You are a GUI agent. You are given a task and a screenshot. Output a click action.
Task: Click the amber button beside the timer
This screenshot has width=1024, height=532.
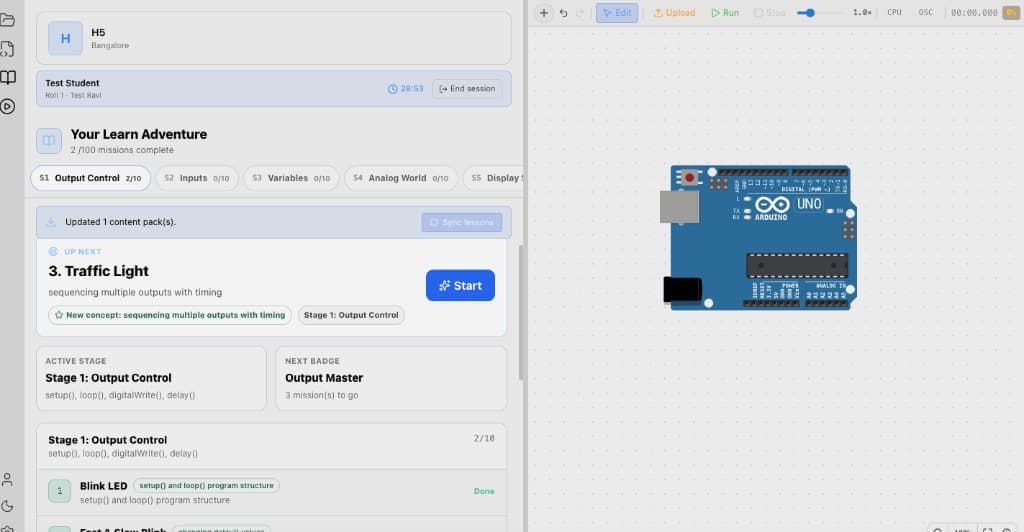click(1011, 12)
